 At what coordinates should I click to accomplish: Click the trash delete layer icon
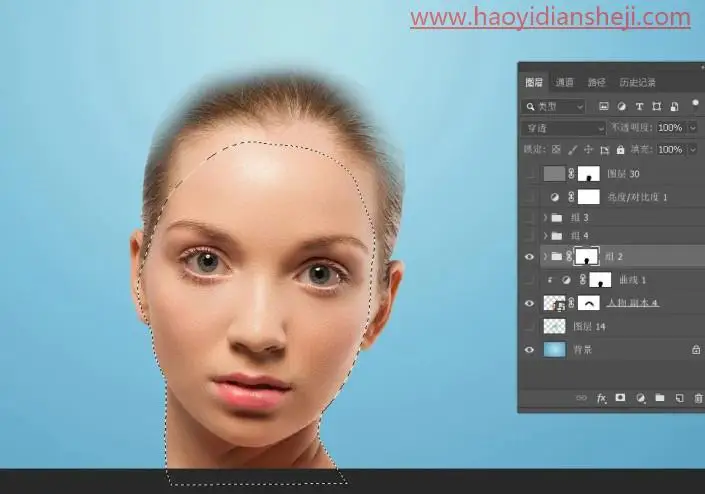(x=698, y=398)
